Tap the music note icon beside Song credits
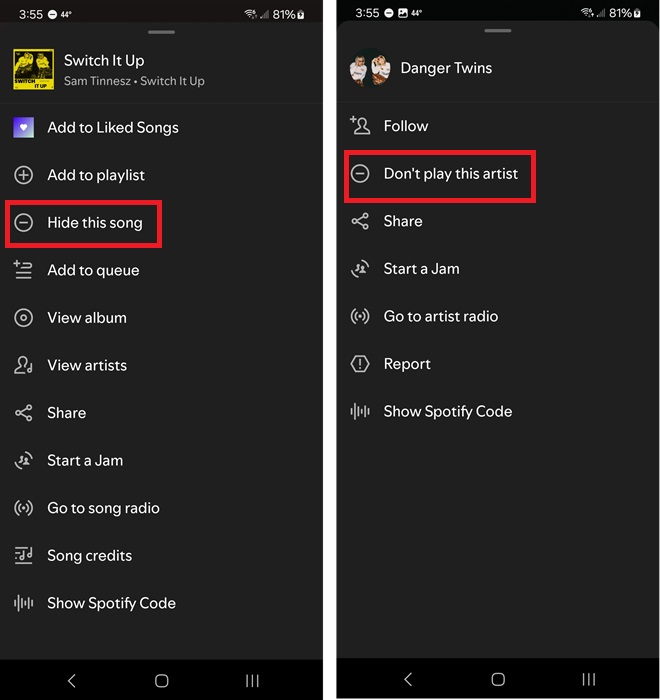The image size is (660, 700). click(23, 555)
